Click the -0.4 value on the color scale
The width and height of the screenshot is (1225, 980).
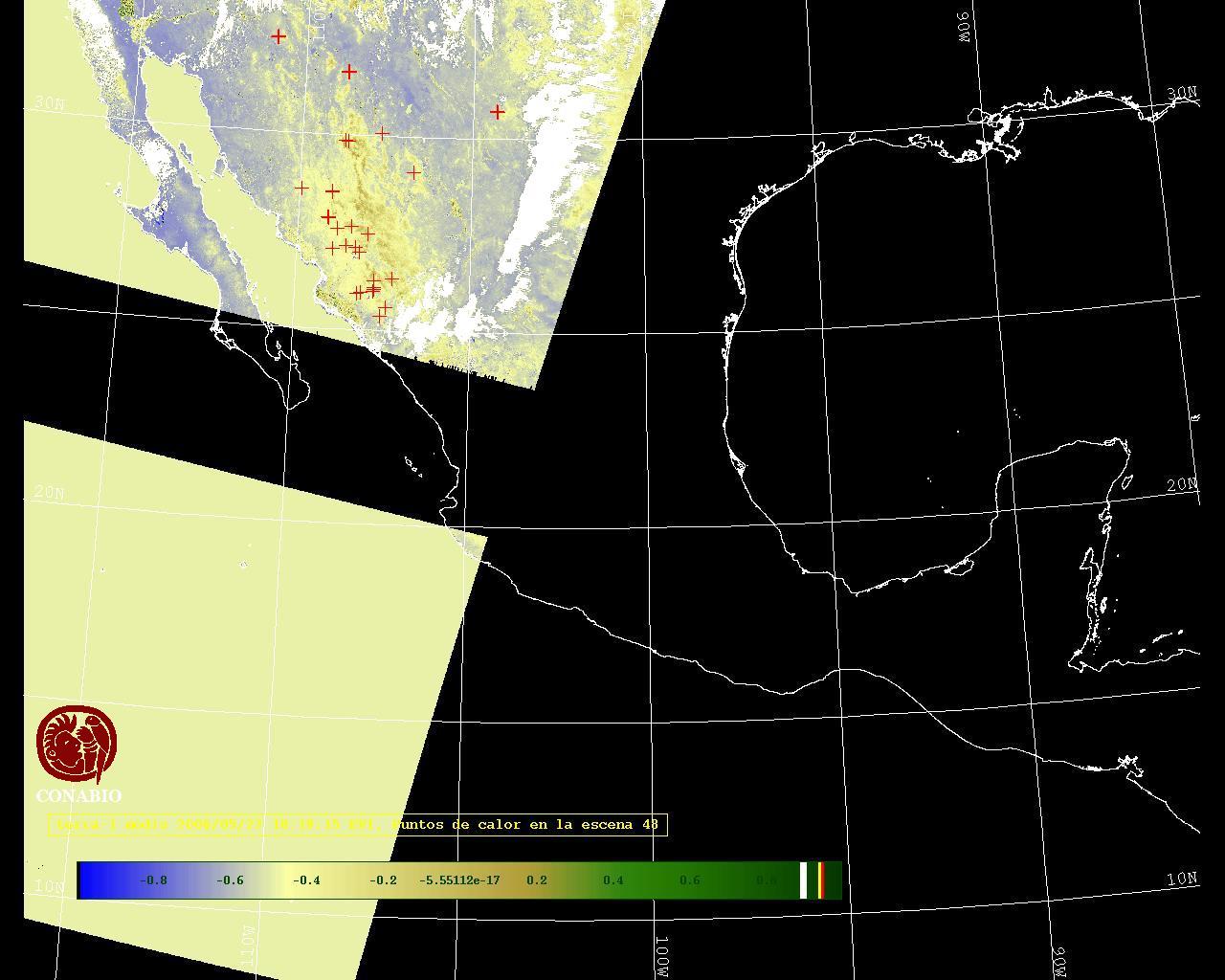(306, 880)
